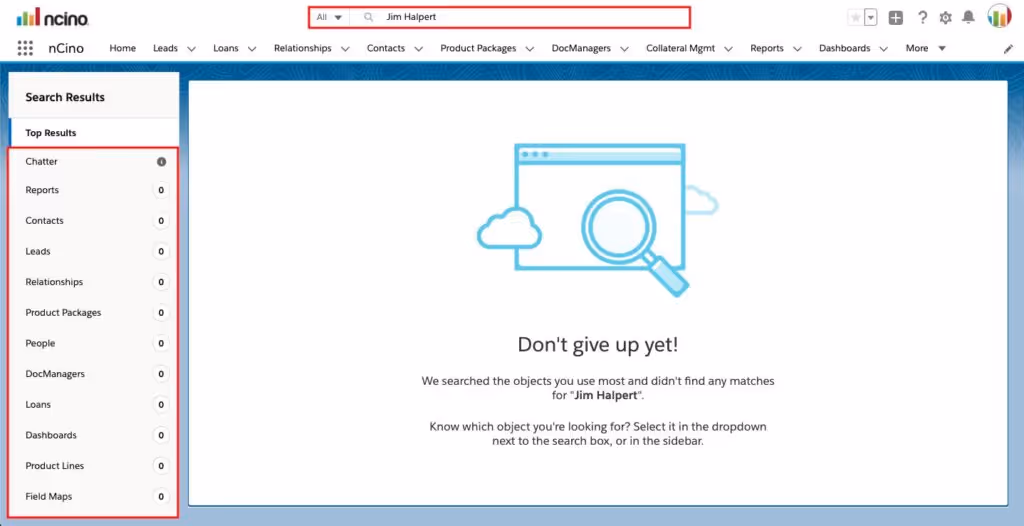Filter results by Relationships in sidebar
The image size is (1024, 526).
tap(93, 282)
